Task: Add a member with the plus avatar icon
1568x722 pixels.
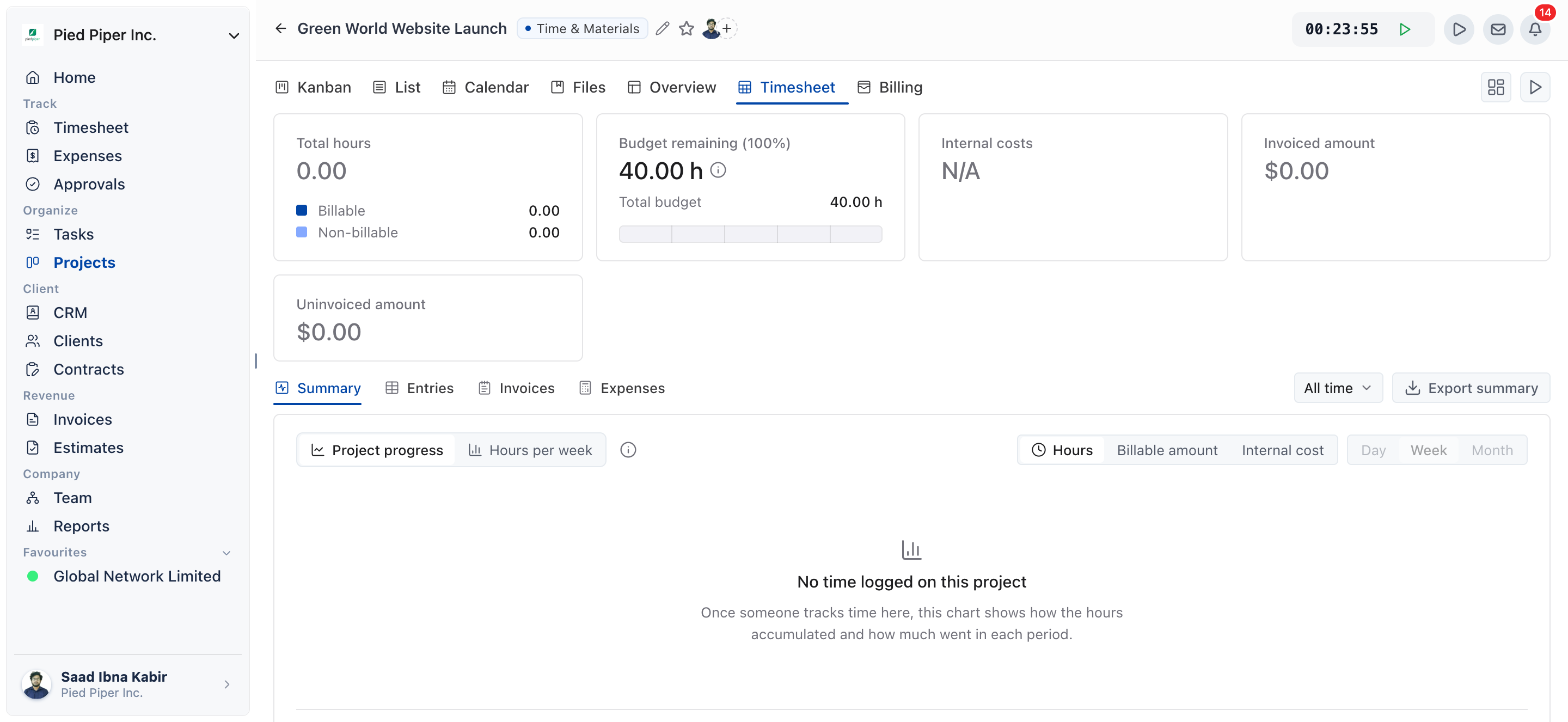Action: coord(727,28)
